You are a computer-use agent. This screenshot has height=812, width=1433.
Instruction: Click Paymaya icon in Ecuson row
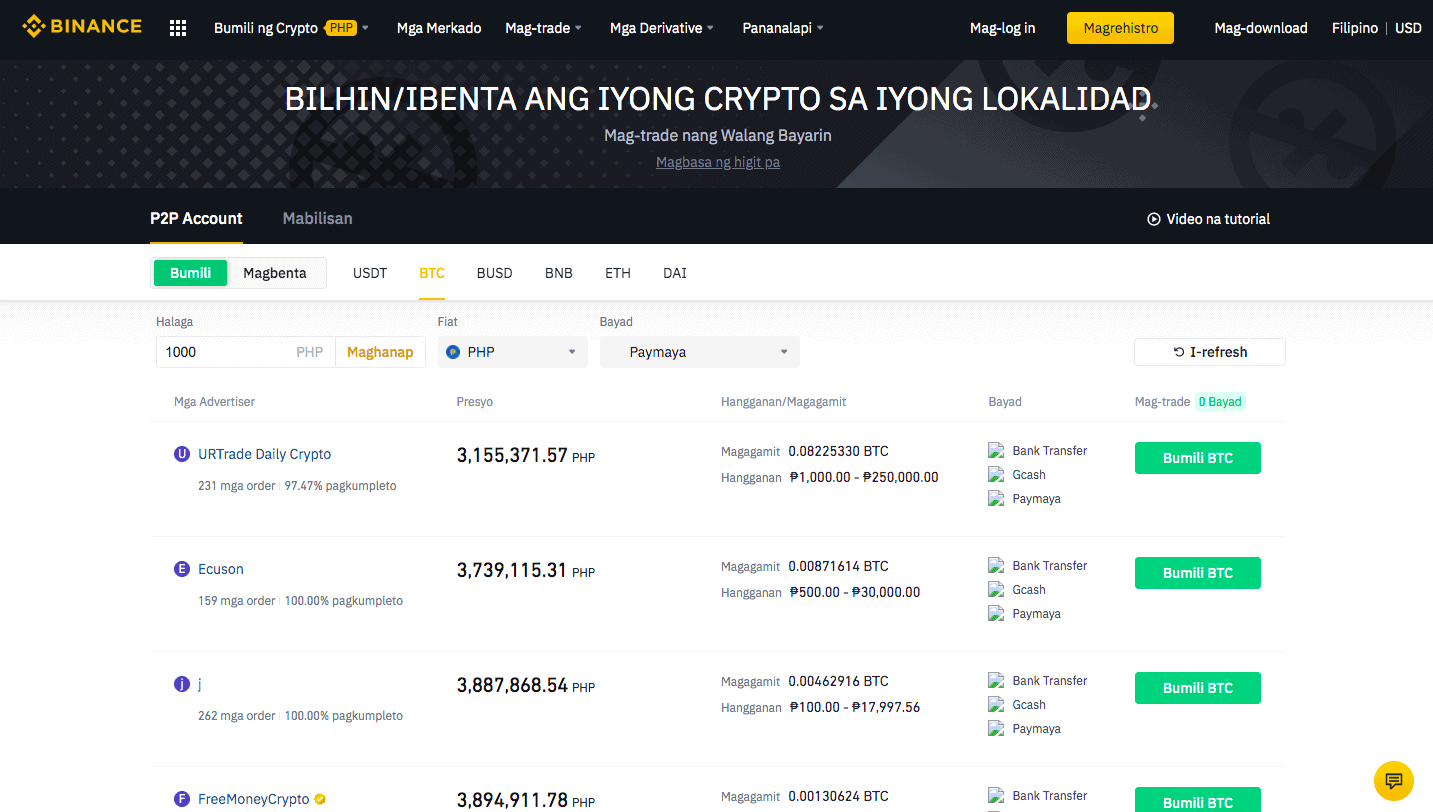[996, 614]
